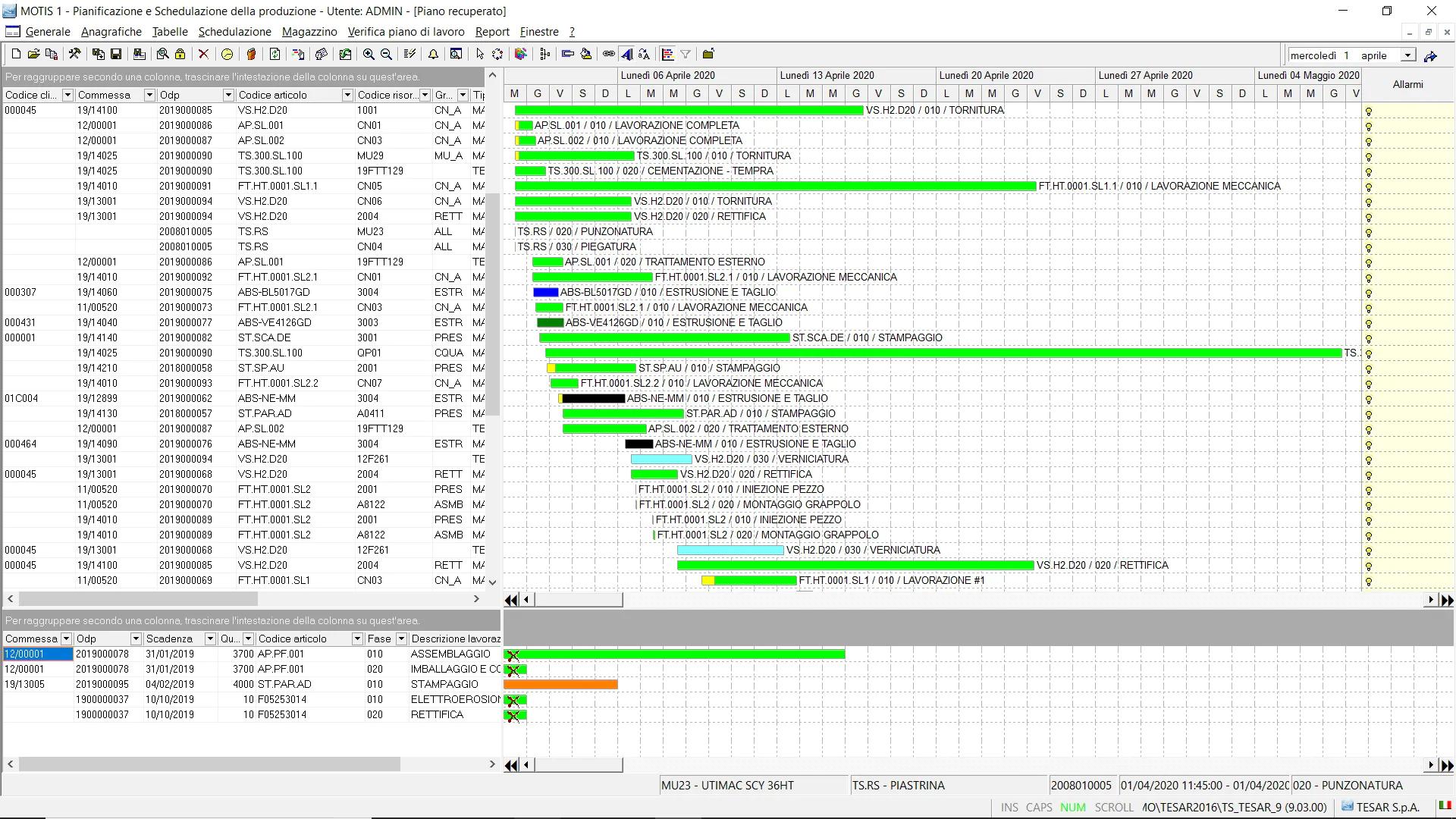Open the Codice articolo column filter dropdown
This screenshot has height=819, width=1456.
(347, 95)
